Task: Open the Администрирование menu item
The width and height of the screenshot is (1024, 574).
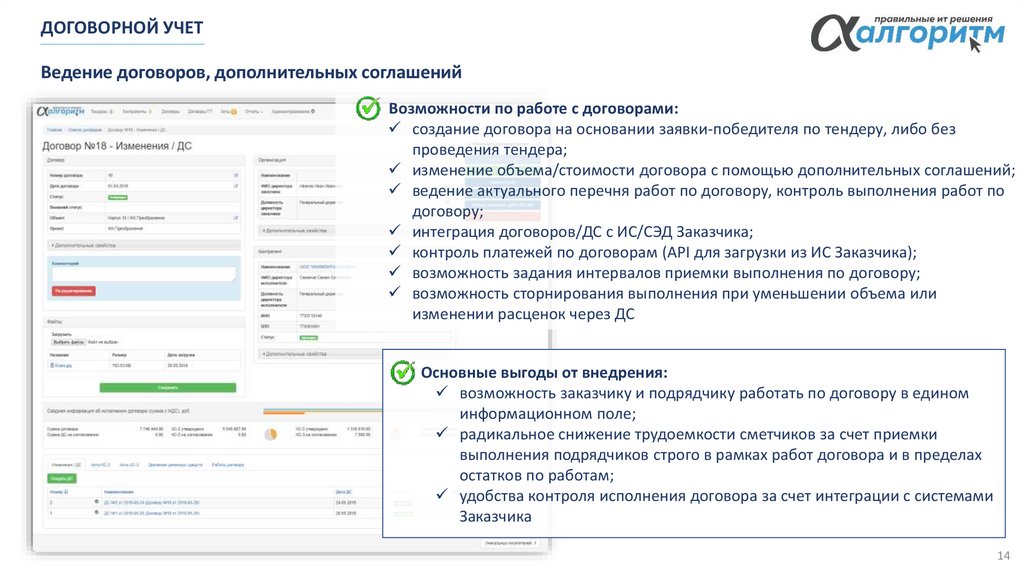Action: coord(293,112)
